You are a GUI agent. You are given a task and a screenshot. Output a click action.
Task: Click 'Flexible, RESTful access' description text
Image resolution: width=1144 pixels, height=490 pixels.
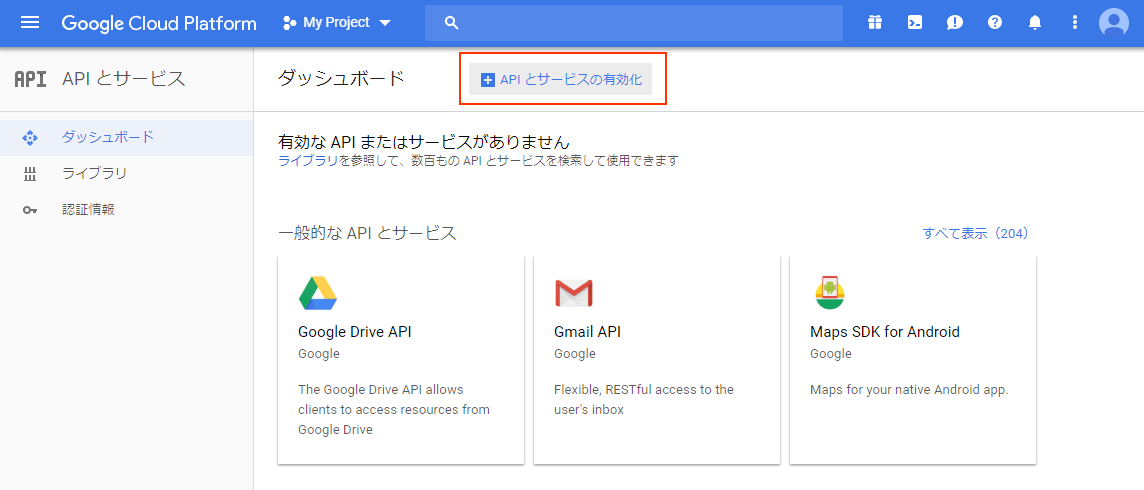644,400
